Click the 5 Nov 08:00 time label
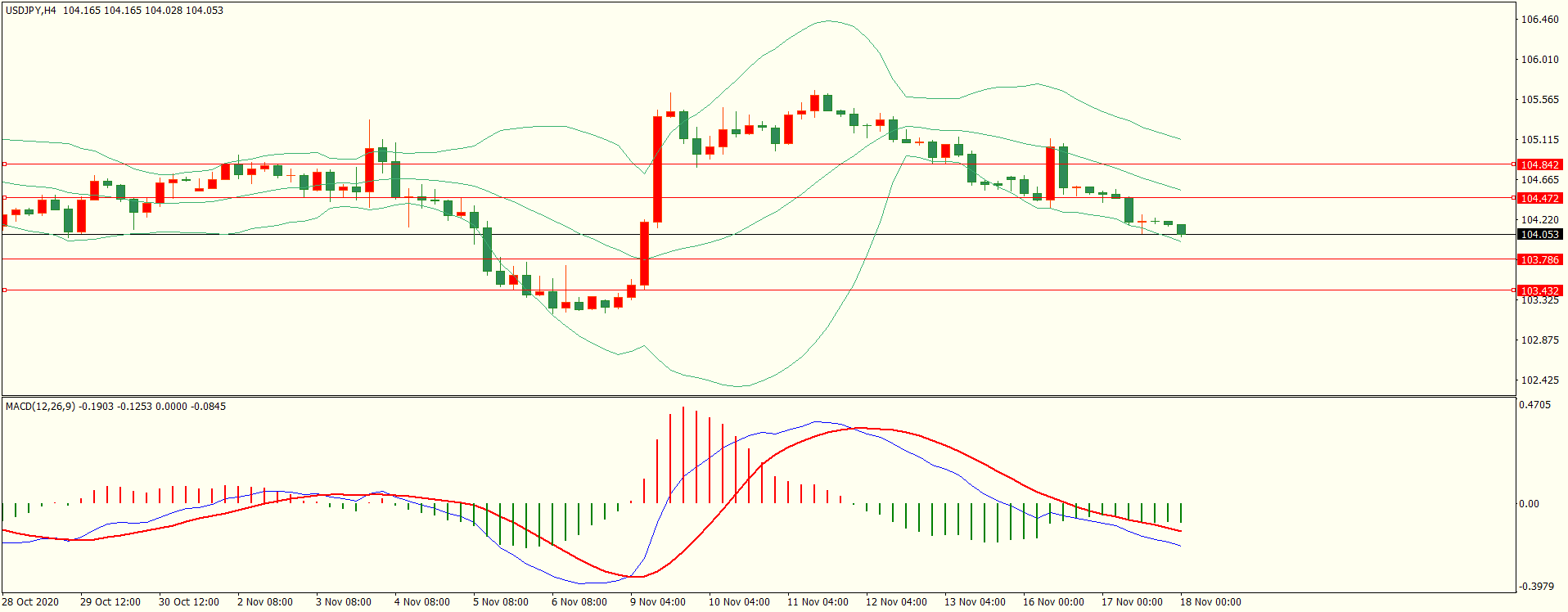The height and width of the screenshot is (612, 1568). tap(501, 602)
